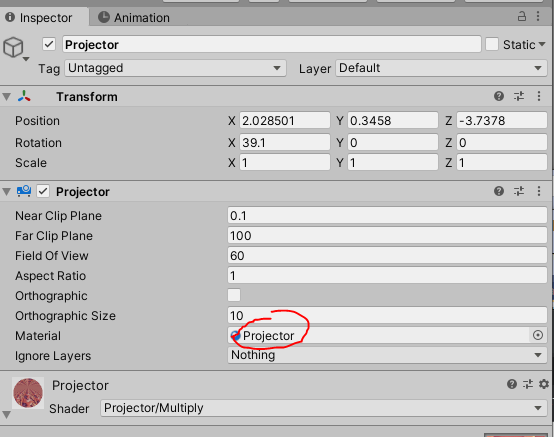Open the Layer dropdown showing Default

441,68
